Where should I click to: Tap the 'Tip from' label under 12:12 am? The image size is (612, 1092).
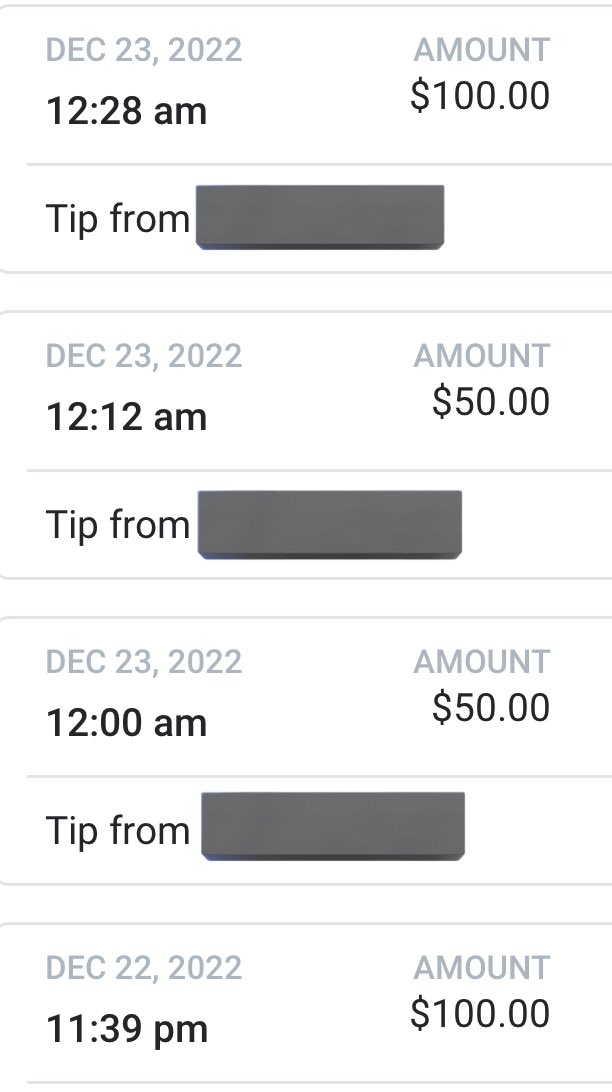[118, 524]
